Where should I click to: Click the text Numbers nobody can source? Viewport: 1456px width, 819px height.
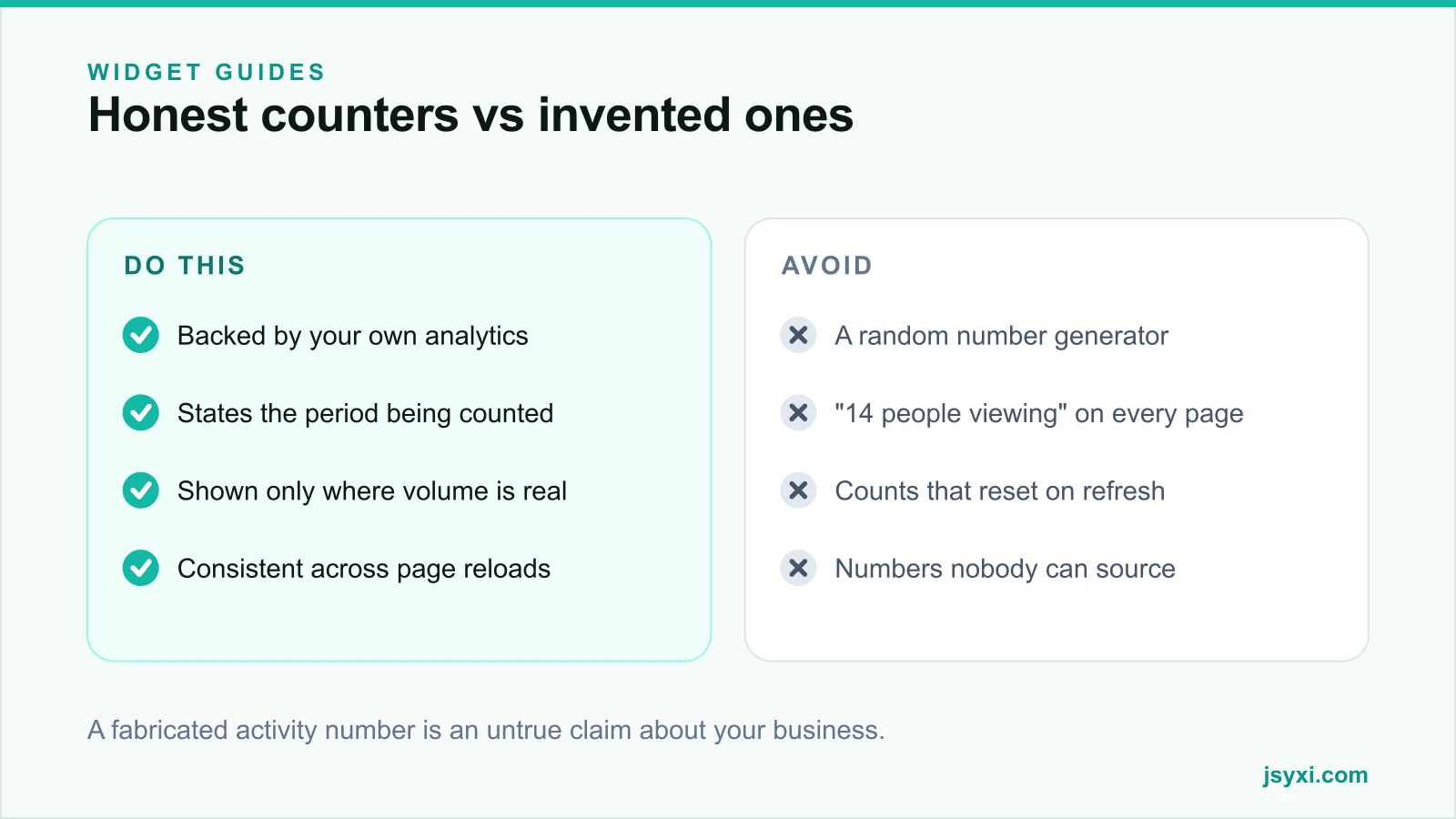click(x=1005, y=569)
